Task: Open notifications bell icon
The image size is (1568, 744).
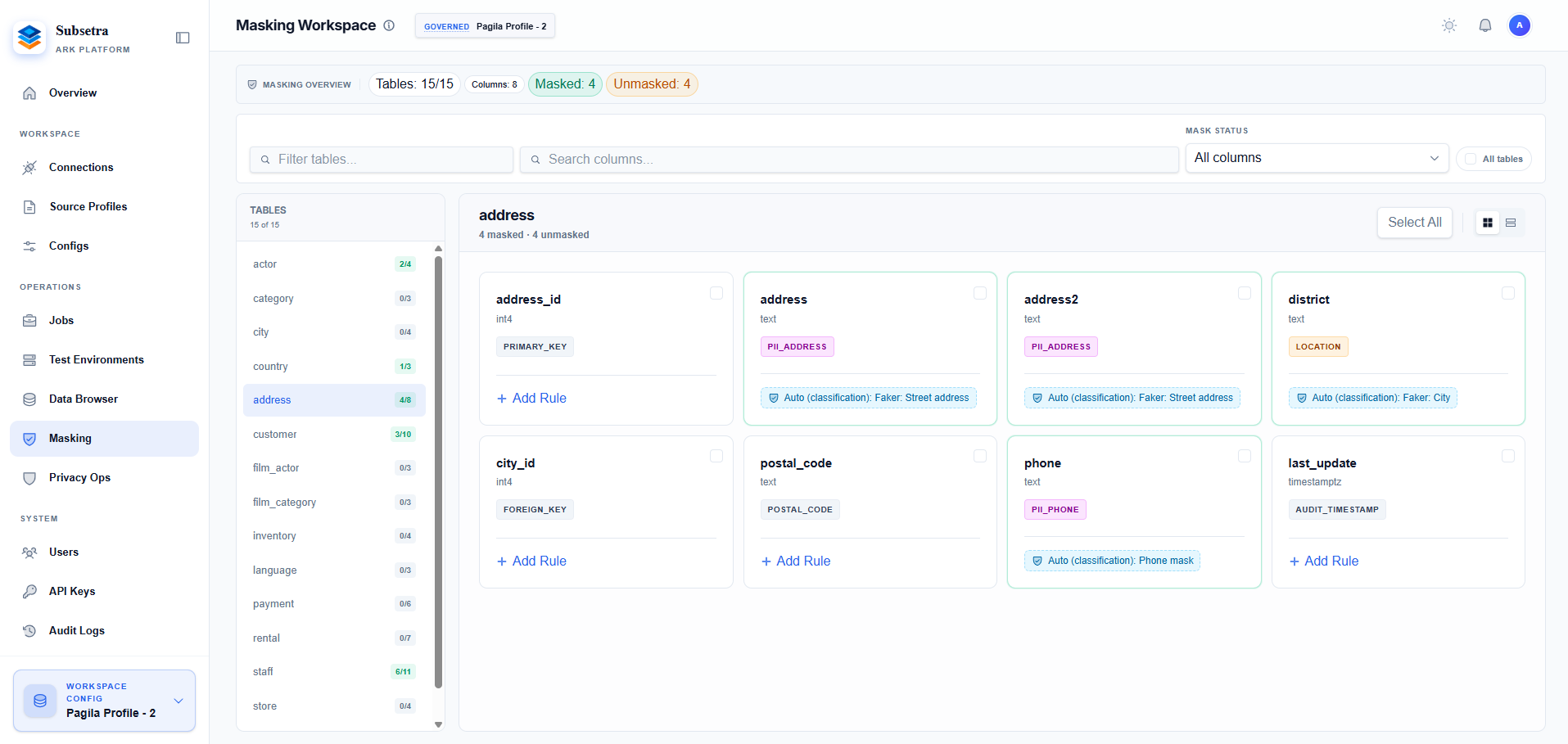Action: [x=1485, y=25]
